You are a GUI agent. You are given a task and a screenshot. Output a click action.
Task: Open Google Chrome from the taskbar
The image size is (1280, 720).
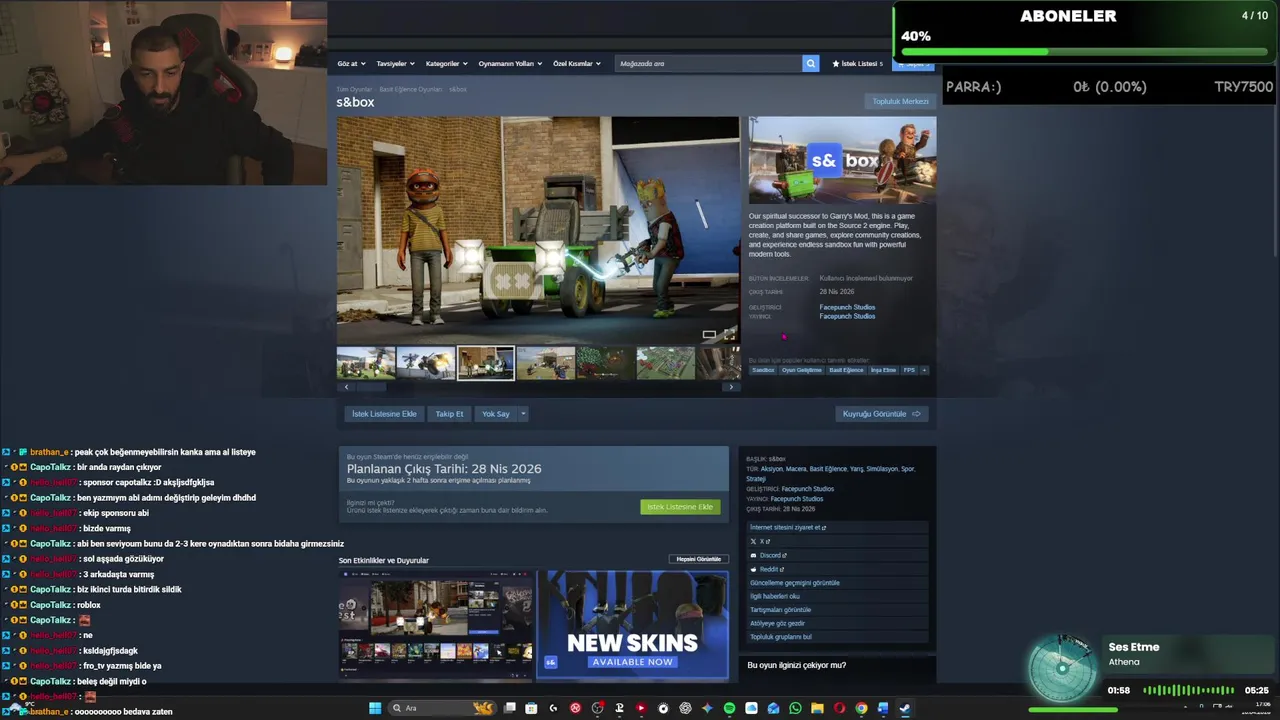point(861,708)
